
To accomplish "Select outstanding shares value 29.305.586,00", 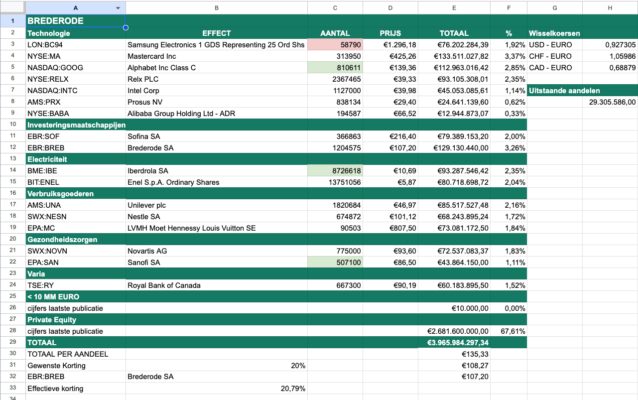I will [x=610, y=102].
